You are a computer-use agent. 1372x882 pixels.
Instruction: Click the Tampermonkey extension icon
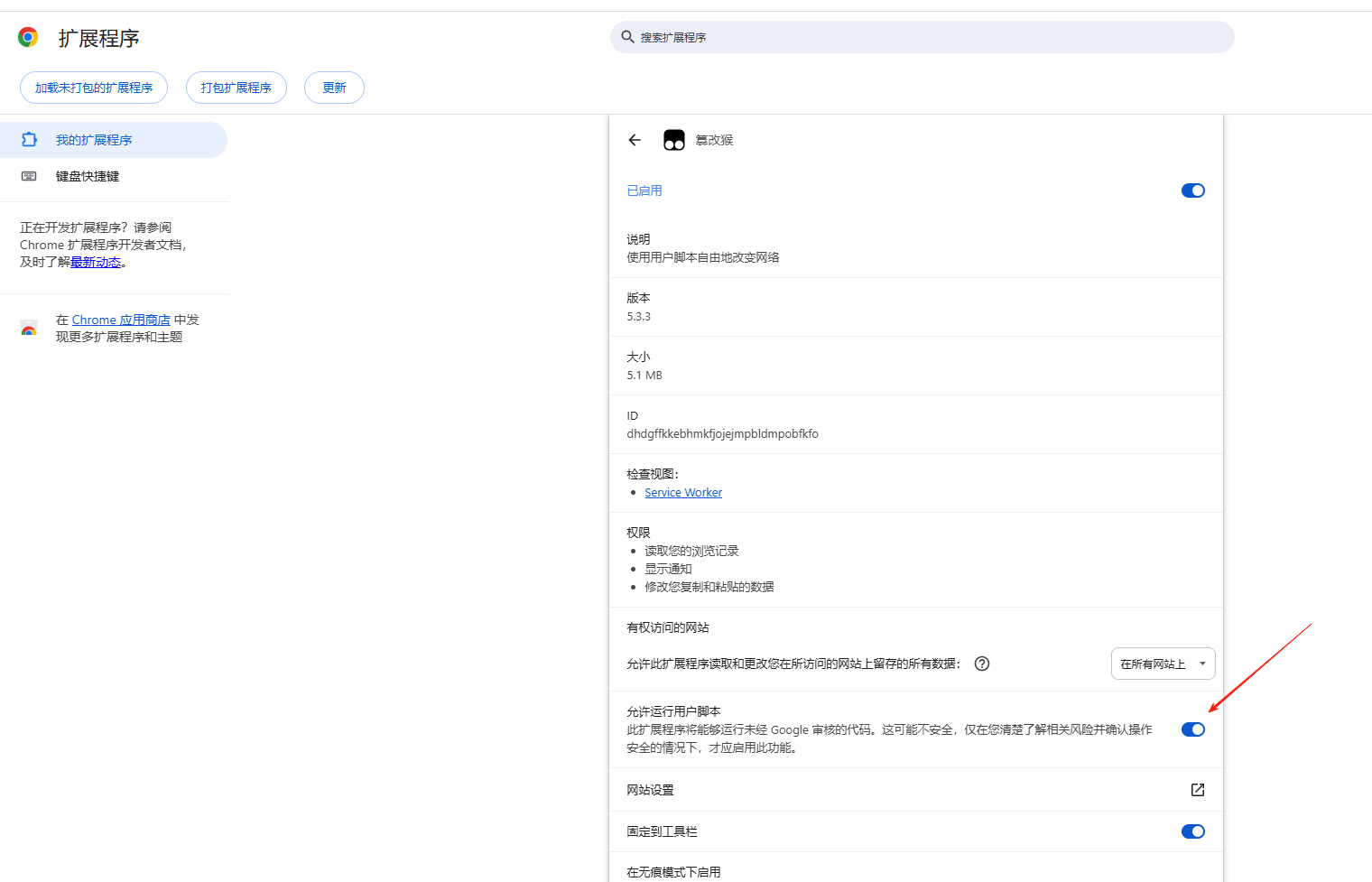(x=673, y=139)
